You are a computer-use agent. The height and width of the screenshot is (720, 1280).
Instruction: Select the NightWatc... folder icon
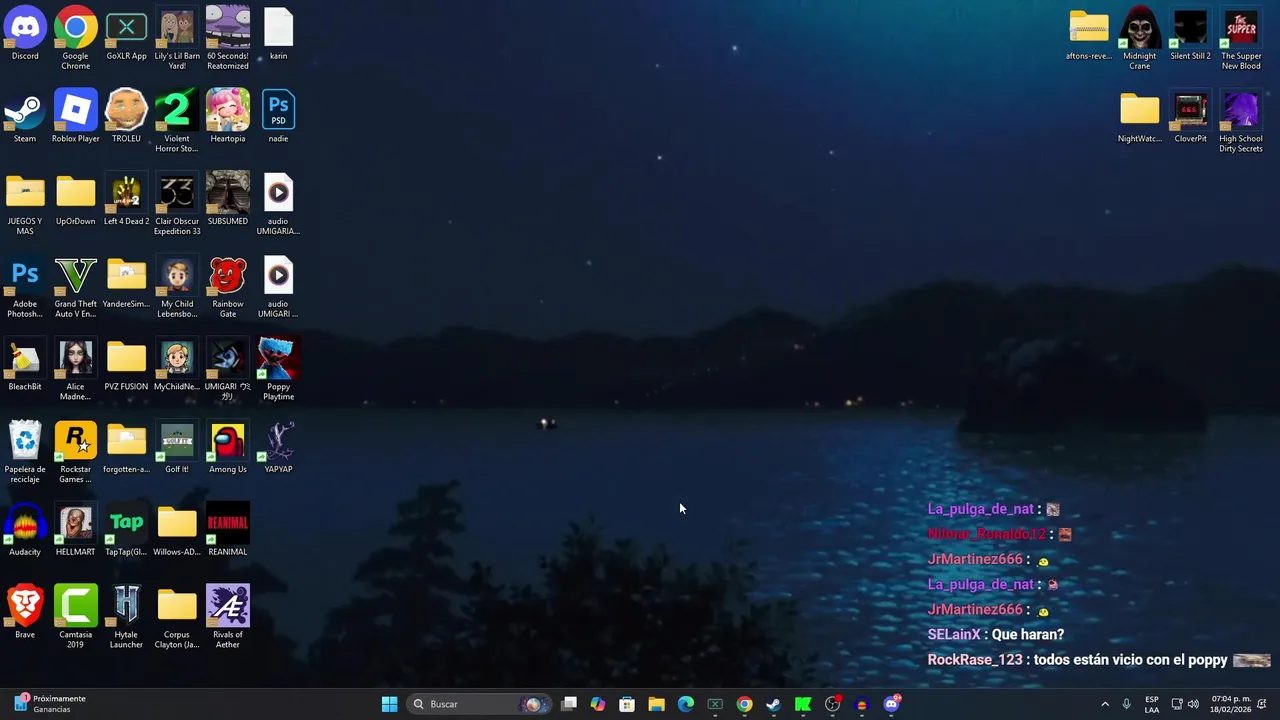[x=1140, y=116]
